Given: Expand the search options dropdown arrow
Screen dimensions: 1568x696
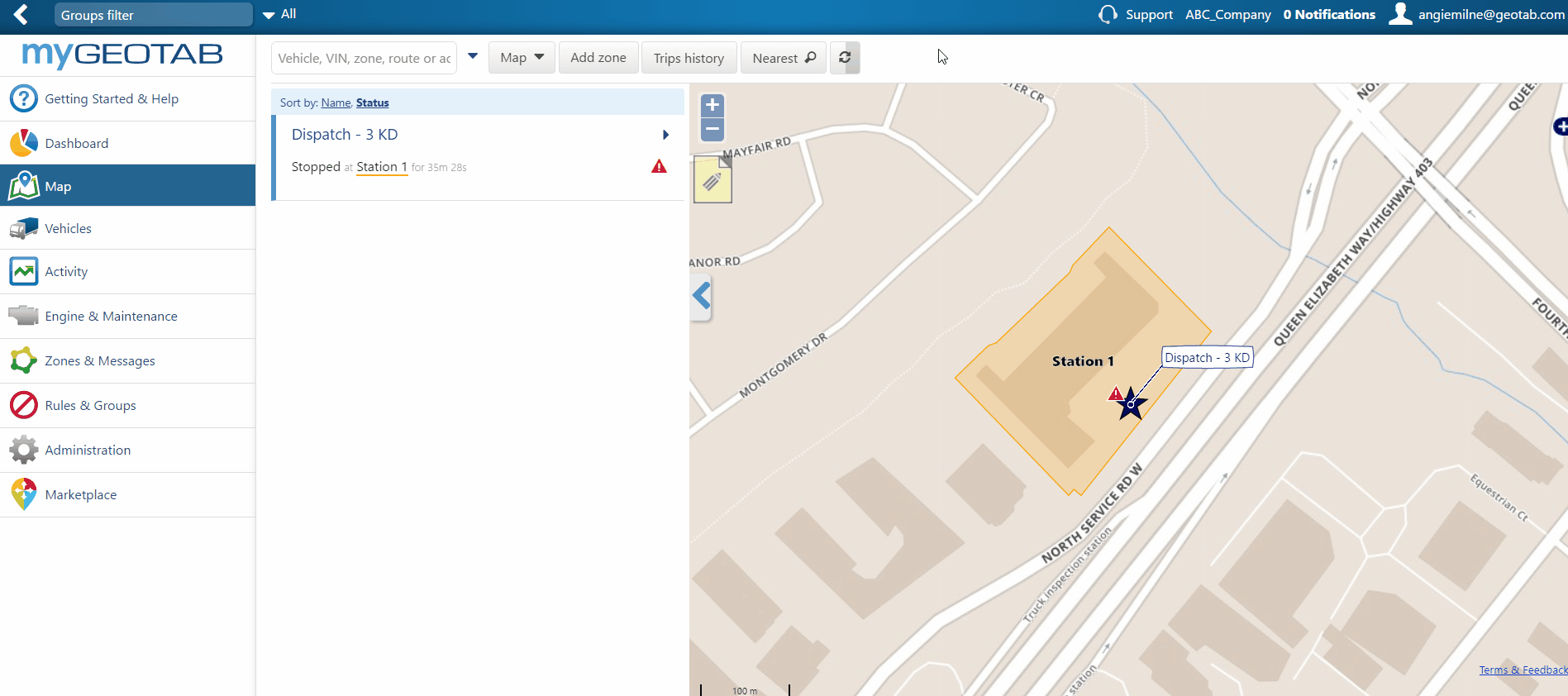Looking at the screenshot, I should (473, 56).
